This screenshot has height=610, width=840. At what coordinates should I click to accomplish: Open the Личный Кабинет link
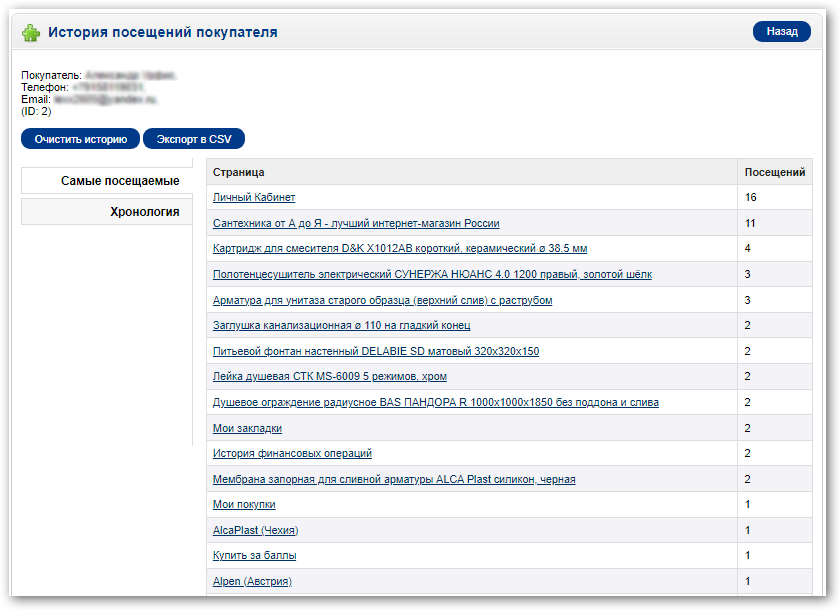pyautogui.click(x=254, y=197)
